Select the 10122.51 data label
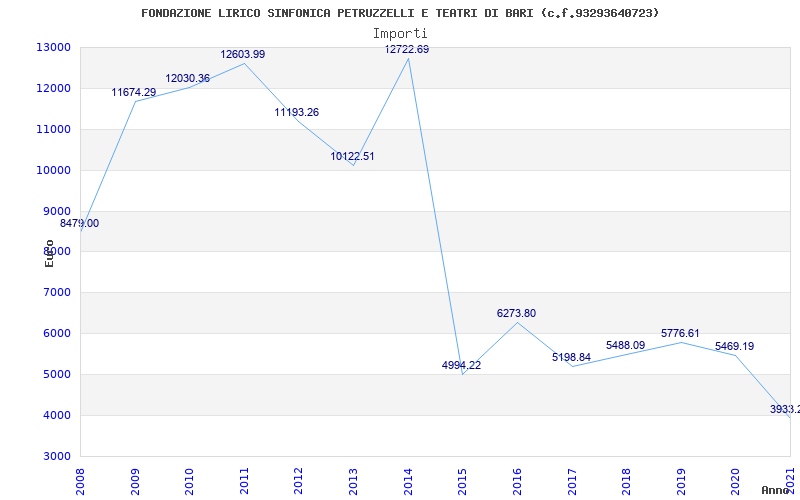Screen dimensions: 800x500 click(352, 156)
